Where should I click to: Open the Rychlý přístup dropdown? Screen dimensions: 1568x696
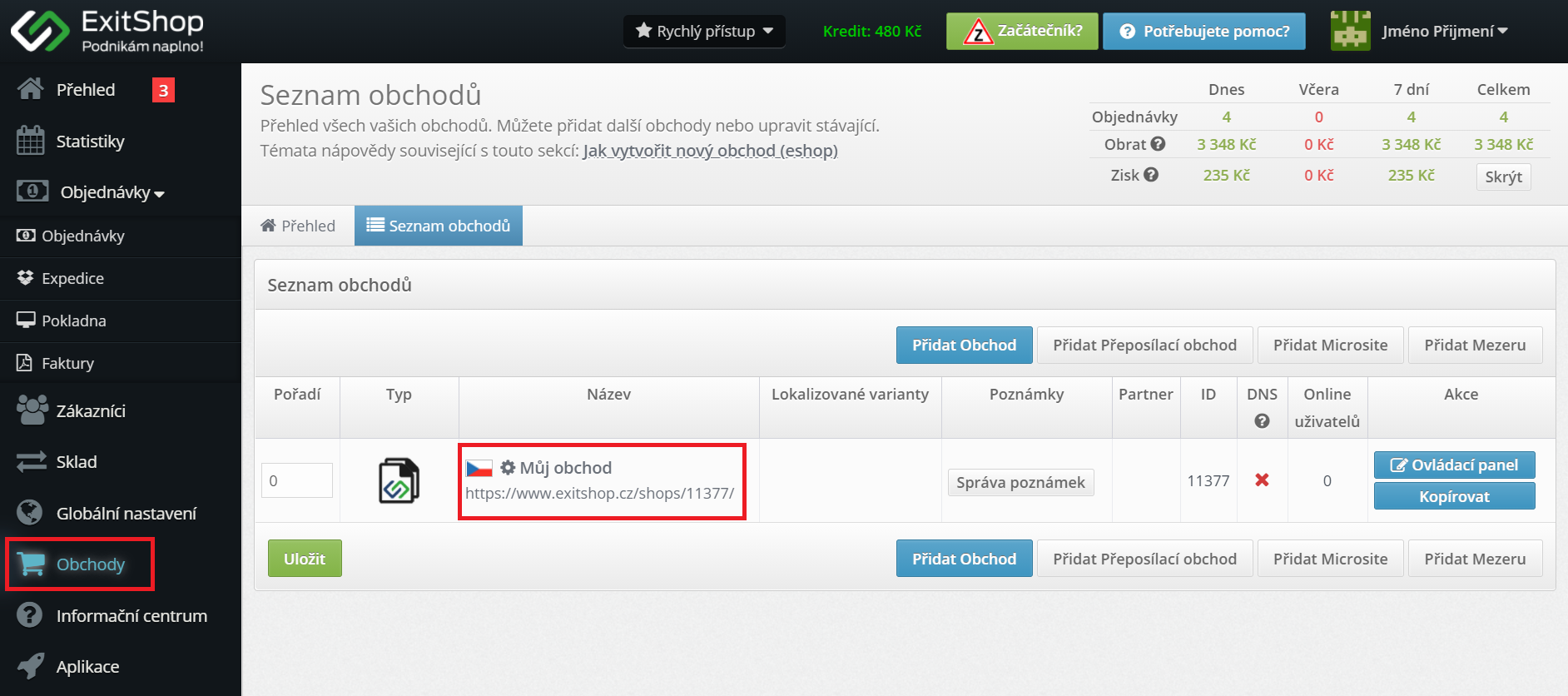(704, 32)
